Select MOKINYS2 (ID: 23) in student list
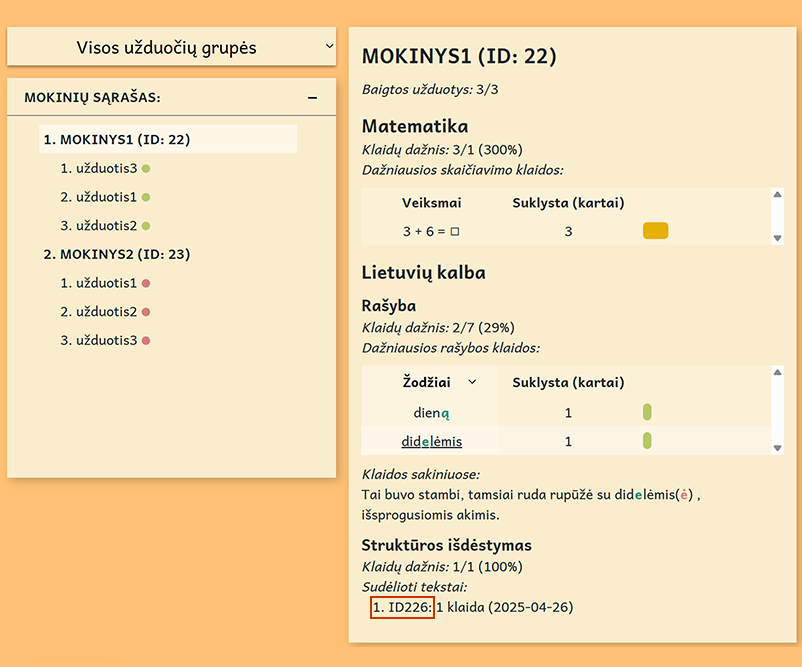 [117, 254]
